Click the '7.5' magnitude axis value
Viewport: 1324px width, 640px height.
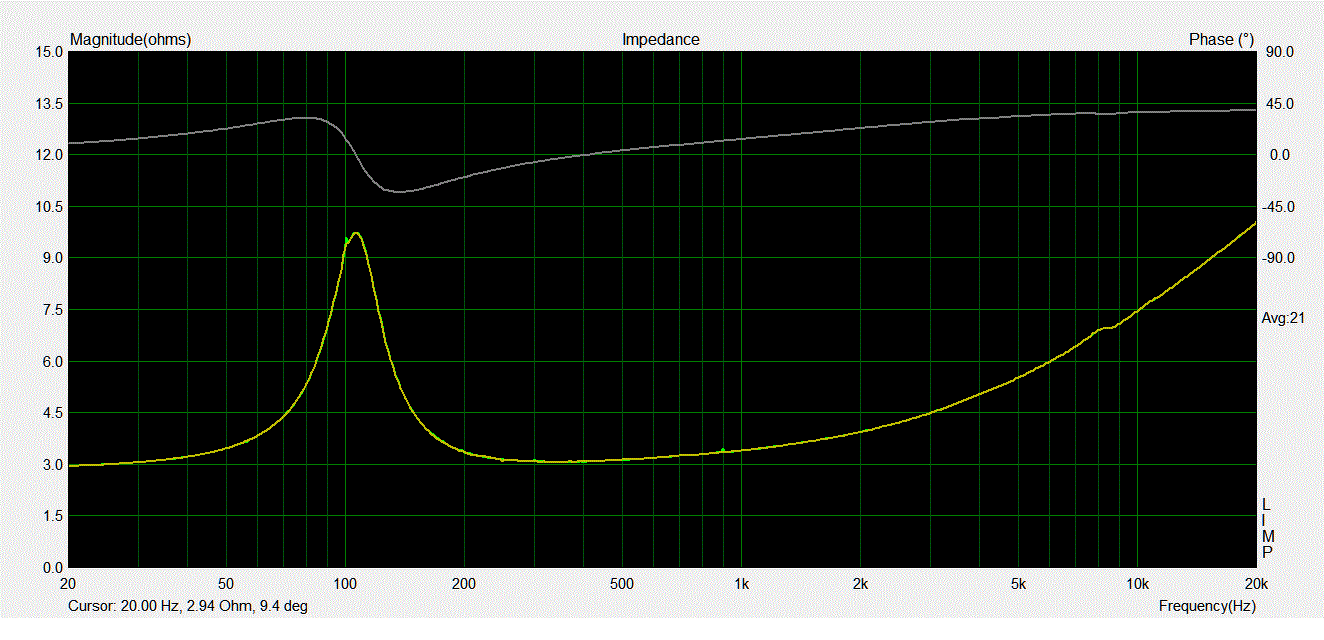(51, 310)
